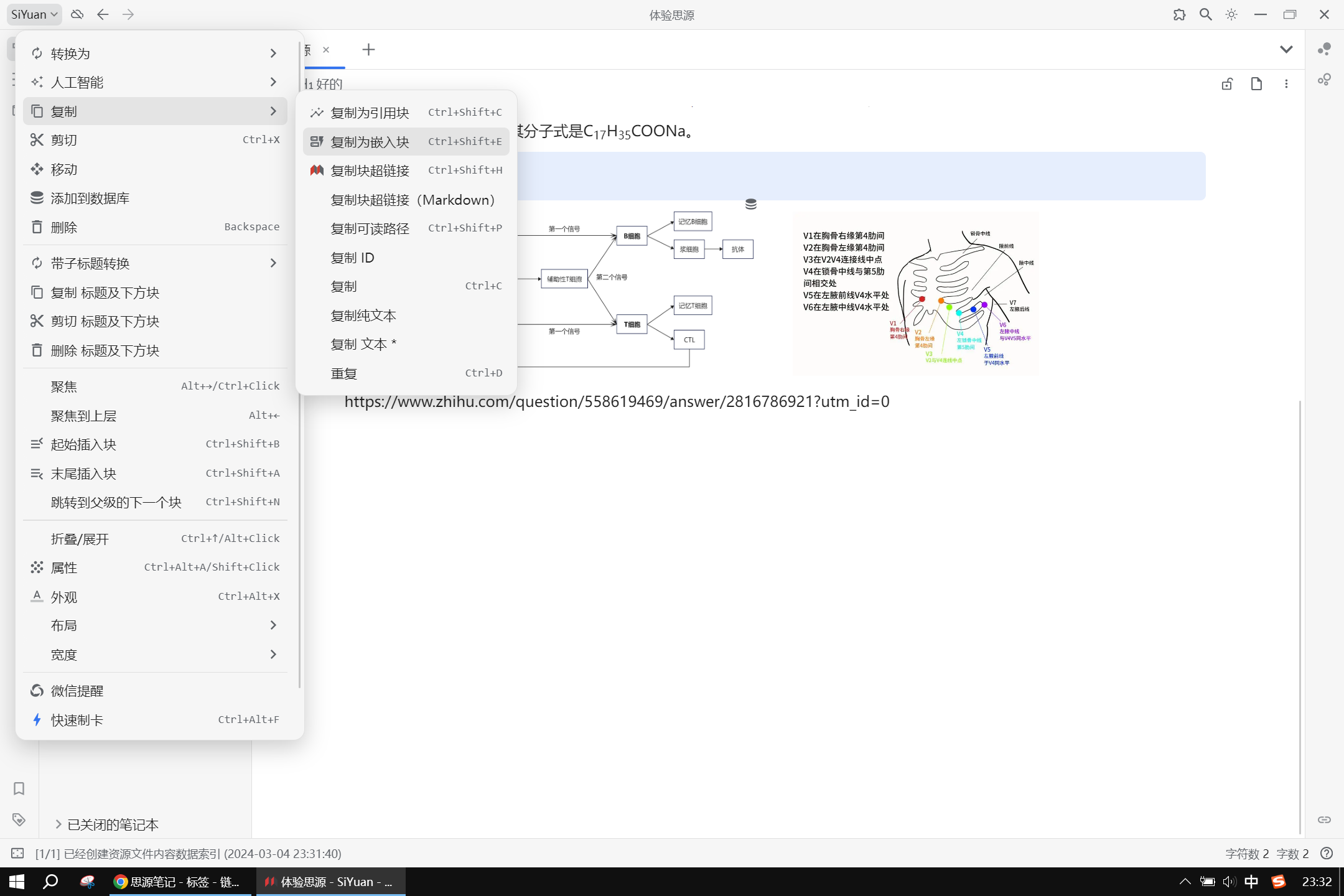Open the graph view icon in right dock
The width and height of the screenshot is (1344, 896).
click(x=1324, y=49)
